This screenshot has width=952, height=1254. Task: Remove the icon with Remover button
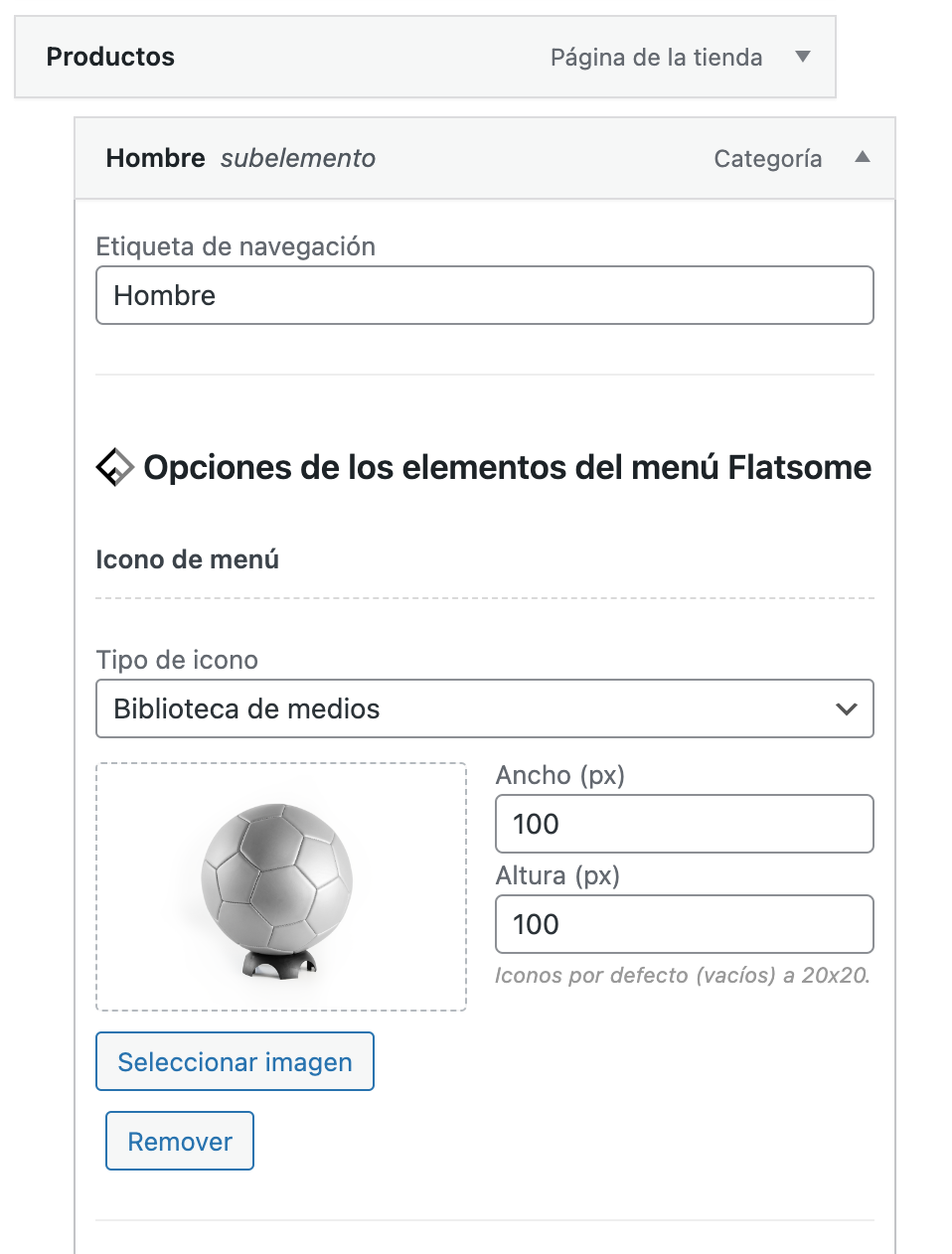pyautogui.click(x=180, y=1141)
